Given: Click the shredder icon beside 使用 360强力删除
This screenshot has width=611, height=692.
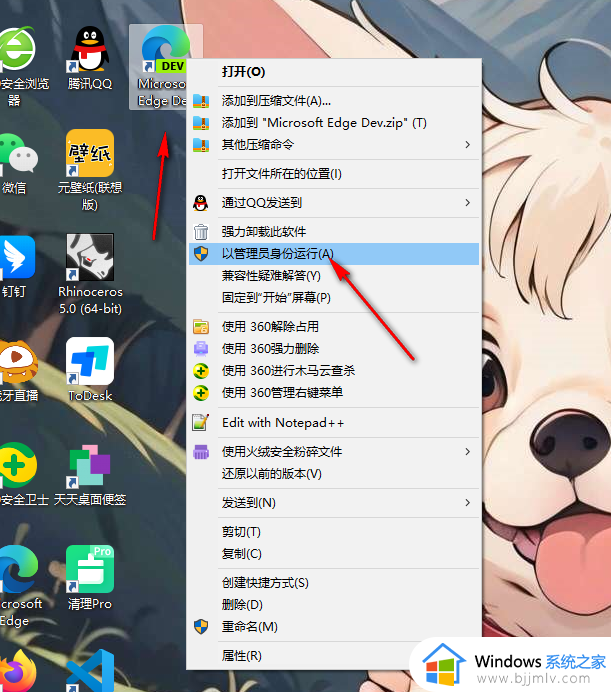Looking at the screenshot, I should click(x=201, y=349).
